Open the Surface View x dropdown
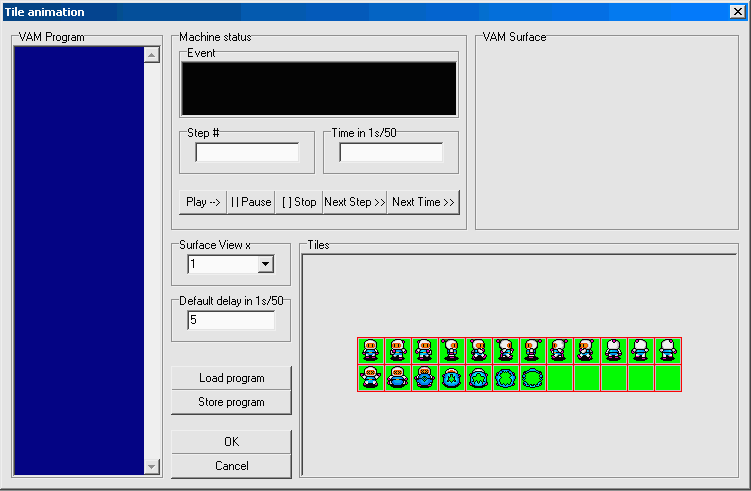 266,264
